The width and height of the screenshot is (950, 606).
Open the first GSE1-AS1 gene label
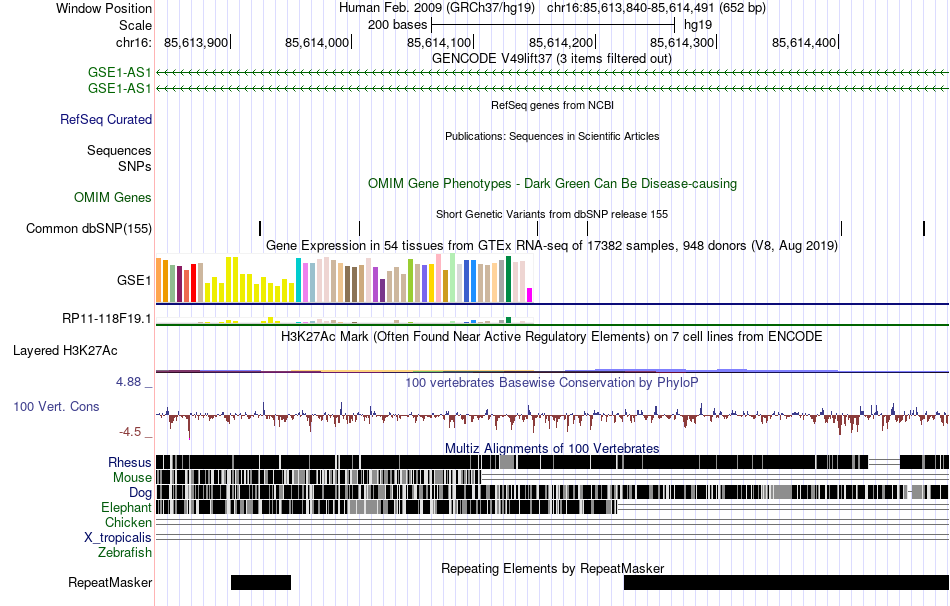(x=119, y=73)
